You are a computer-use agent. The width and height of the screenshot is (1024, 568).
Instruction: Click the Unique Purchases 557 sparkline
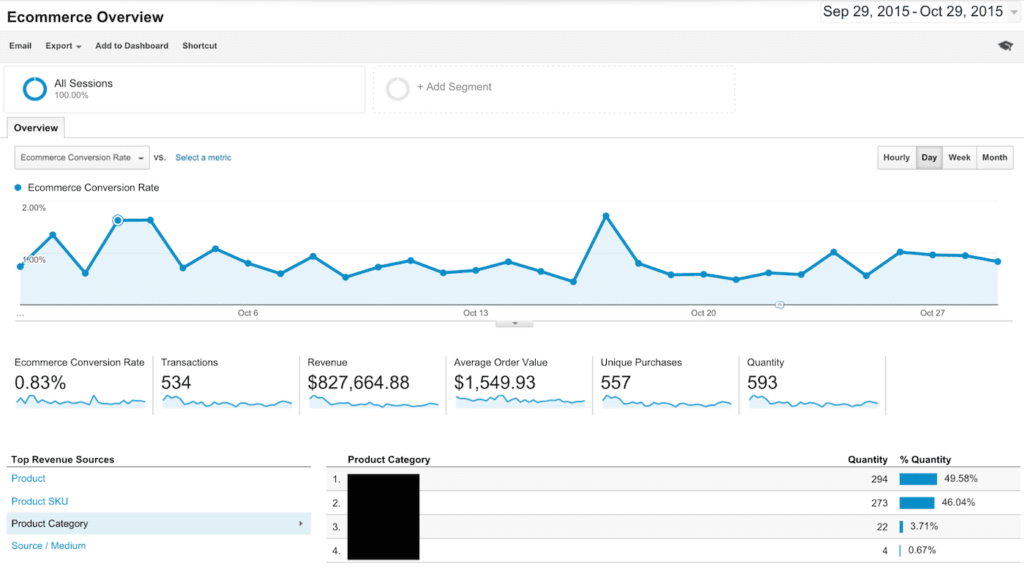(666, 402)
